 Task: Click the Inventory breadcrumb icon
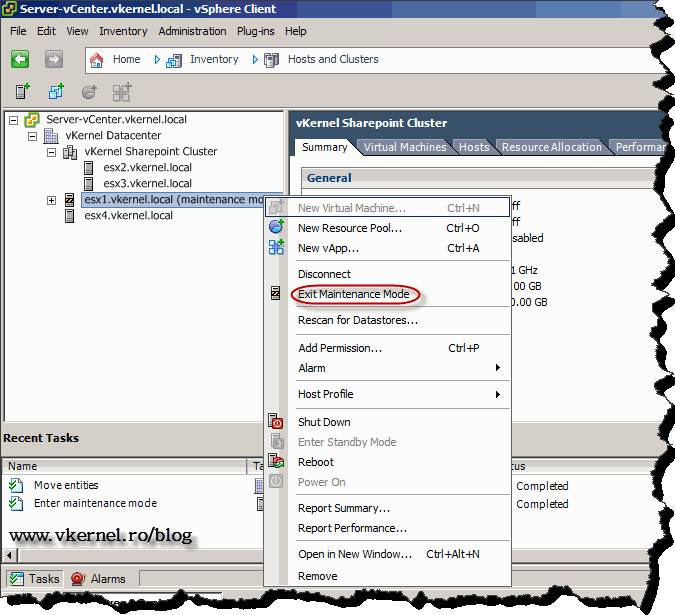[174, 60]
